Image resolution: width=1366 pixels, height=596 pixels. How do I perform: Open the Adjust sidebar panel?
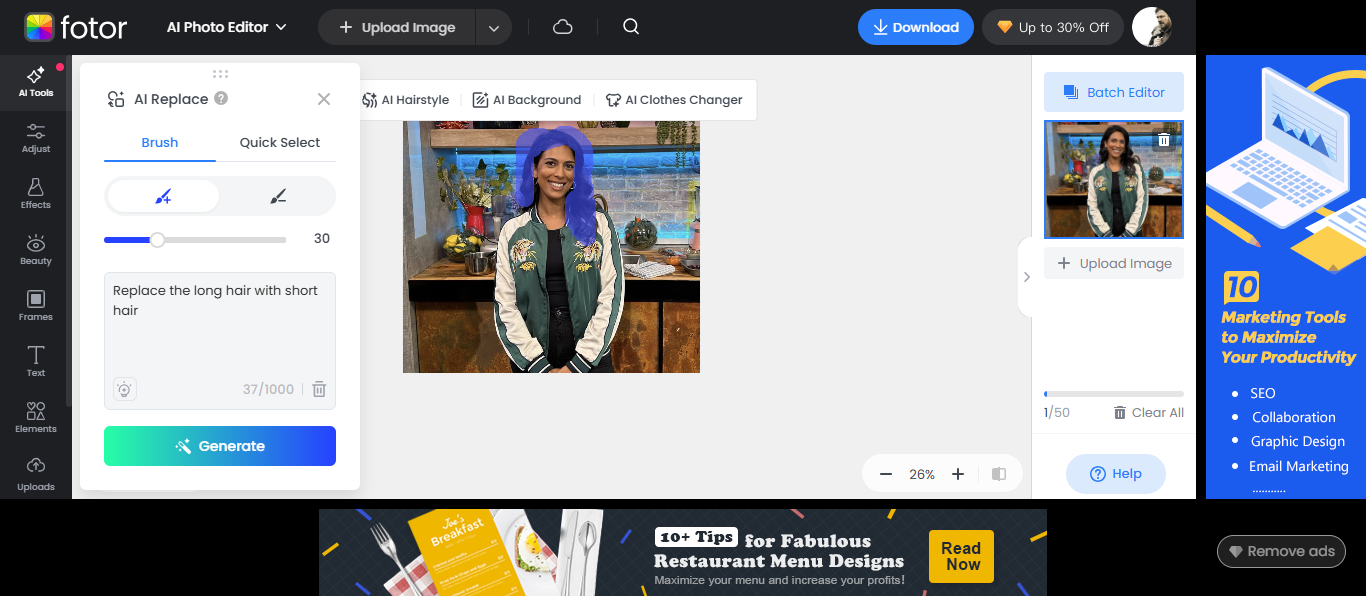[35, 138]
